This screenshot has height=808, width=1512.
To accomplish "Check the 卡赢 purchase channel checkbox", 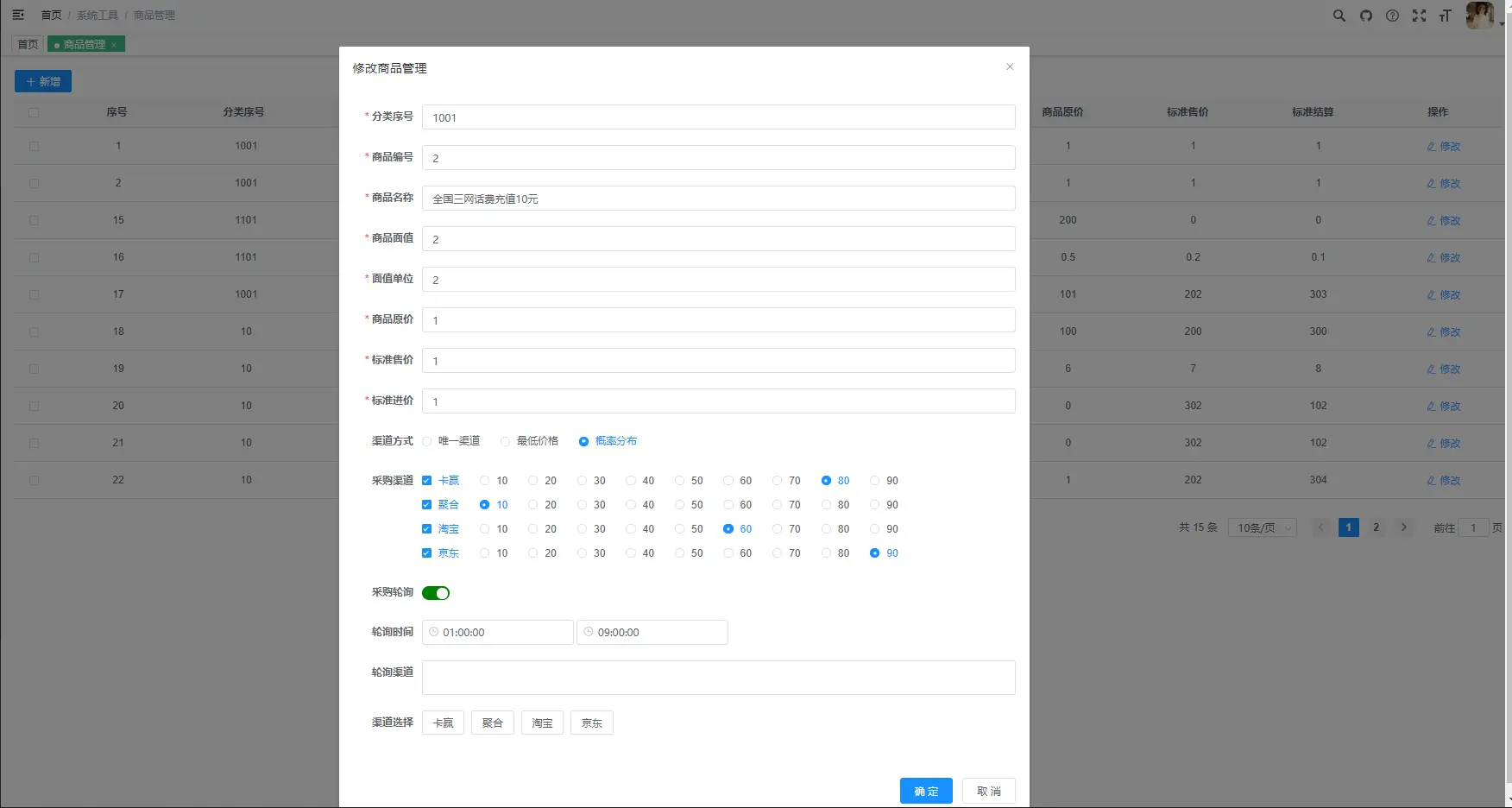I will 426,481.
